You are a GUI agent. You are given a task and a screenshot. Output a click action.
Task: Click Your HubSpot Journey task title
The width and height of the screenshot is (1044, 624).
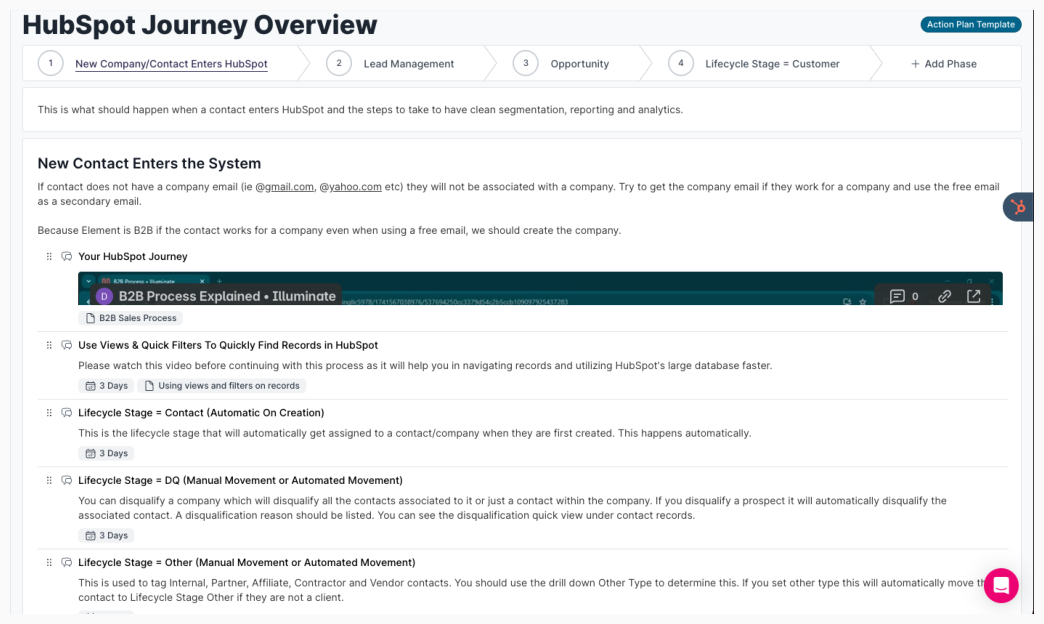click(132, 256)
